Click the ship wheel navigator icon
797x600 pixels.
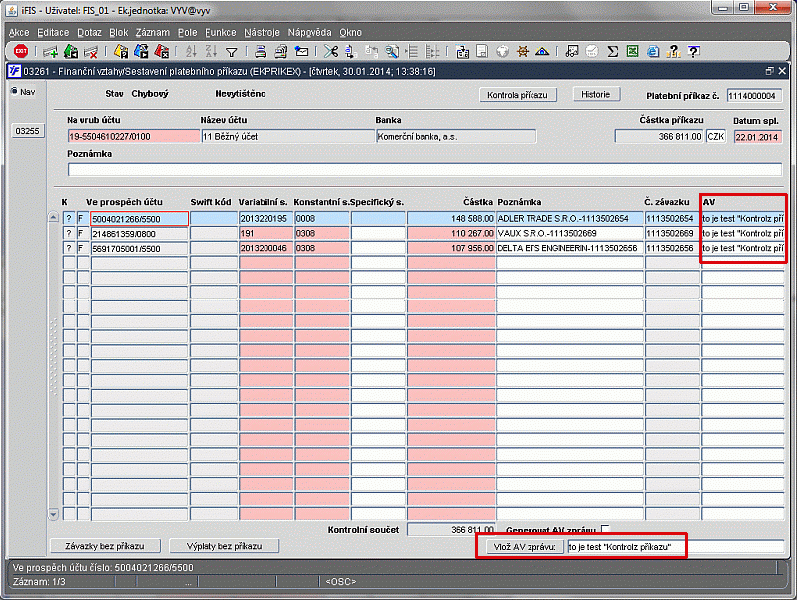tap(523, 51)
